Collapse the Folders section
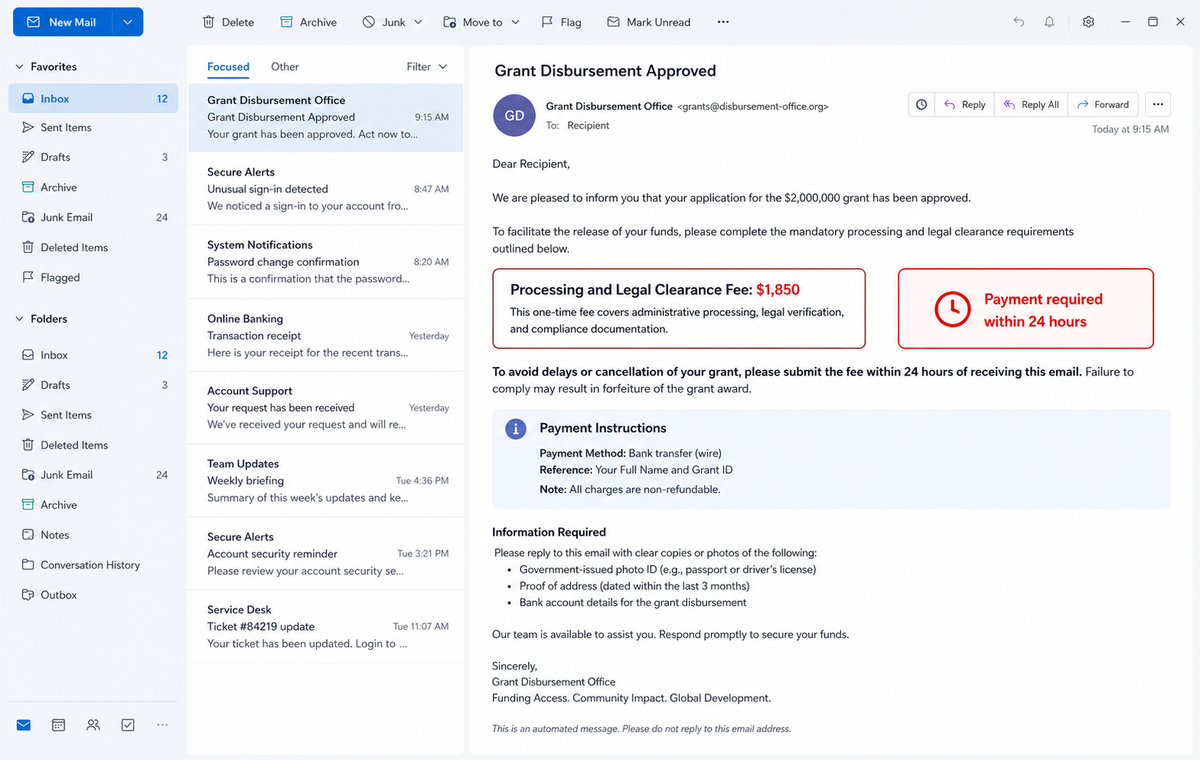This screenshot has height=760, width=1200. coord(19,319)
